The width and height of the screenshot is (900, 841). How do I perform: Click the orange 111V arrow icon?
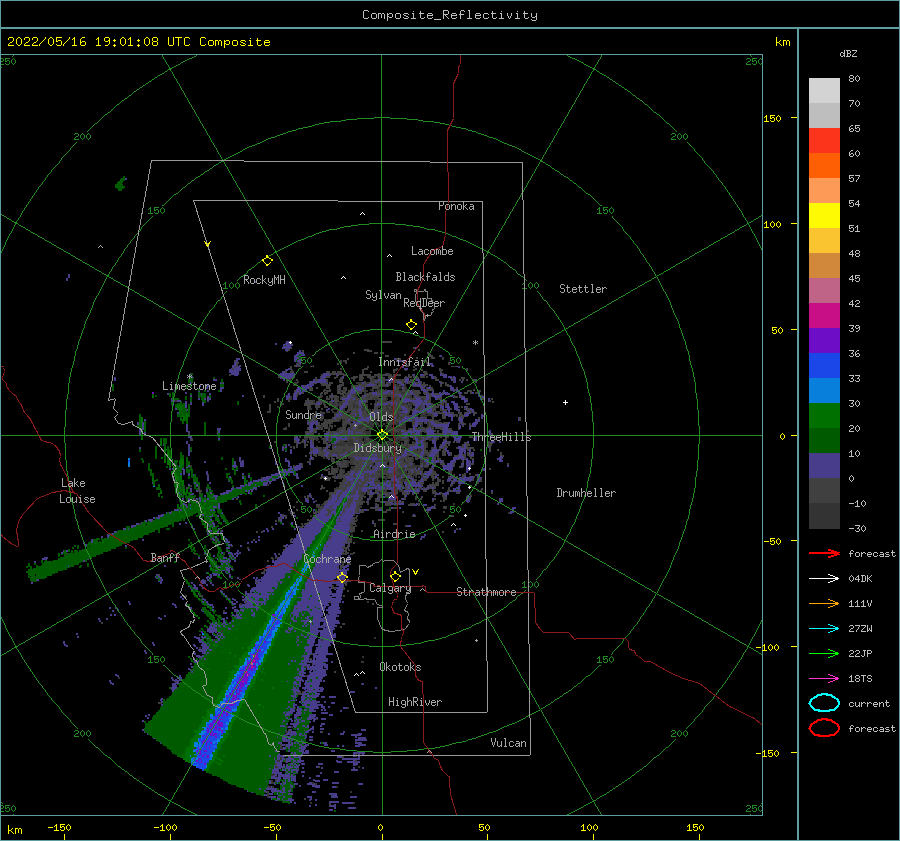click(824, 603)
